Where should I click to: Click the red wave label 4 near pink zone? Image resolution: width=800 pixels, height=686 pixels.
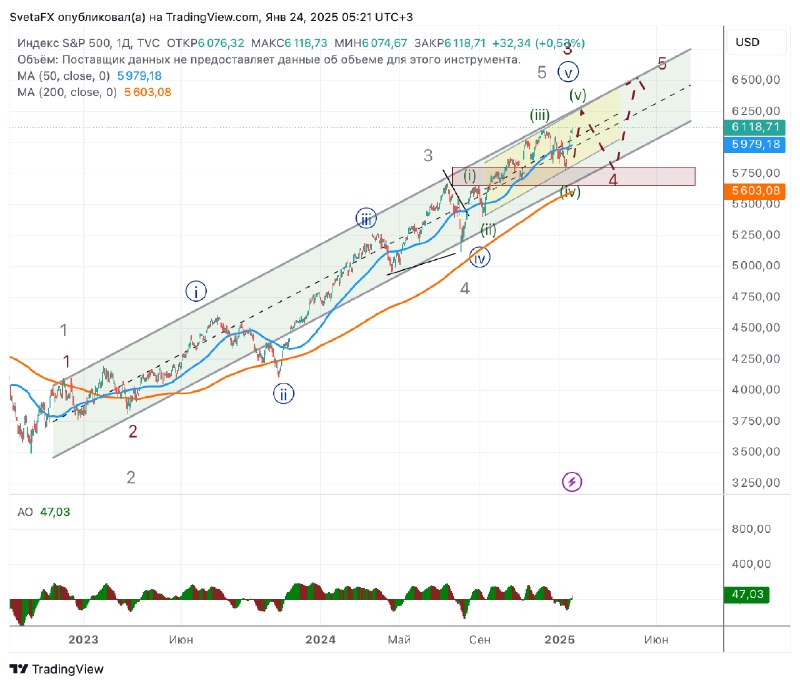click(x=613, y=180)
